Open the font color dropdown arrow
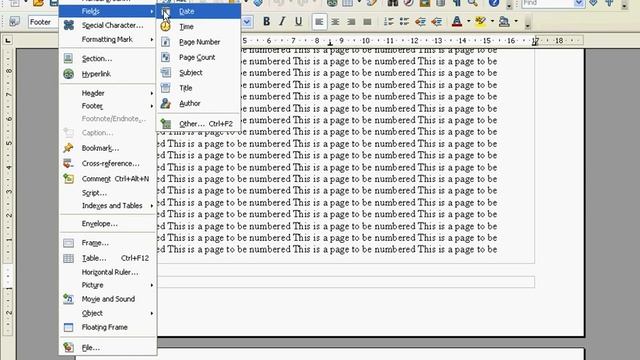The image size is (640, 360). coord(469,22)
